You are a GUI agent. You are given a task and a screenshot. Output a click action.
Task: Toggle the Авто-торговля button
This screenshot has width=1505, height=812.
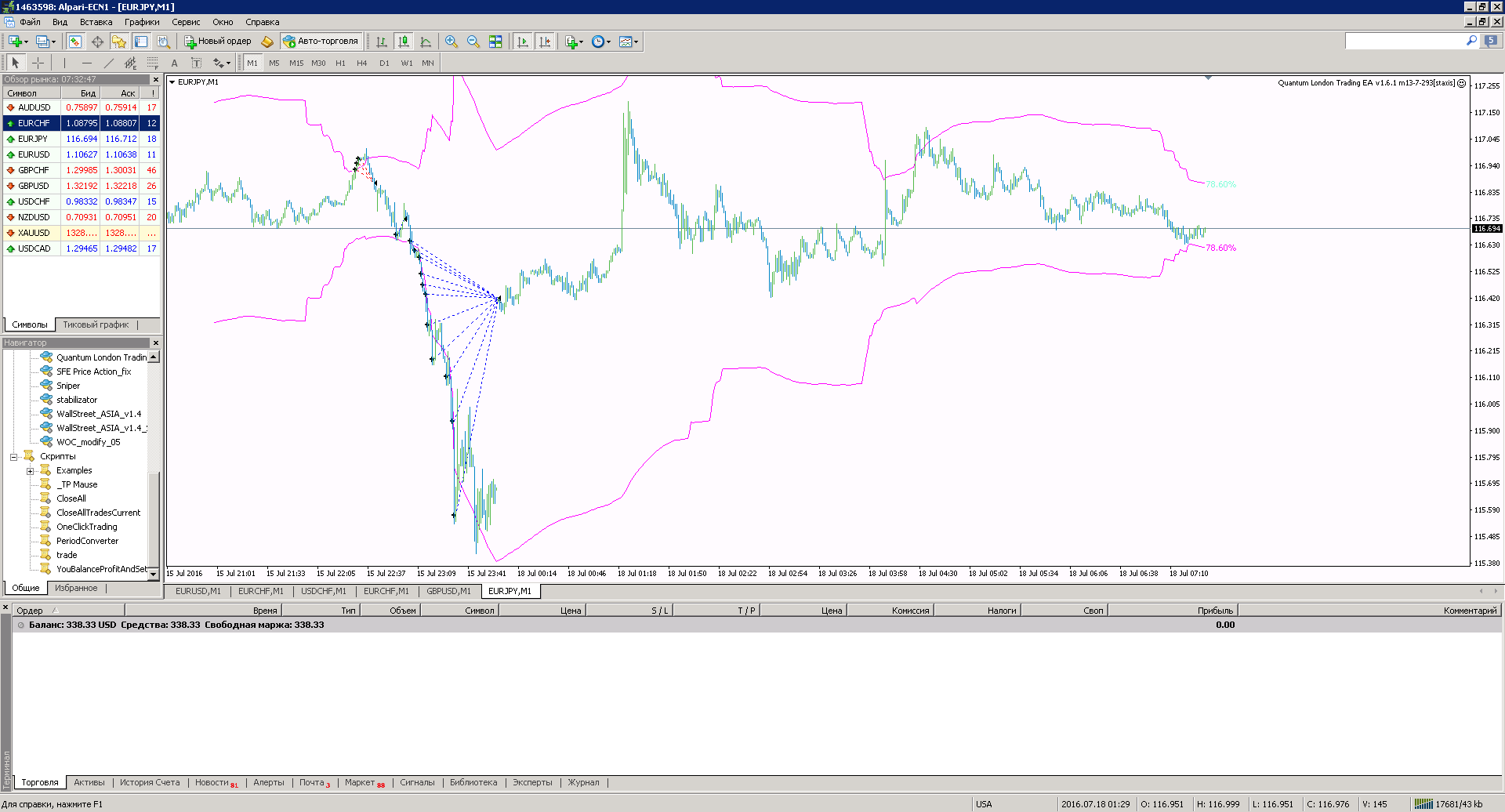321,42
